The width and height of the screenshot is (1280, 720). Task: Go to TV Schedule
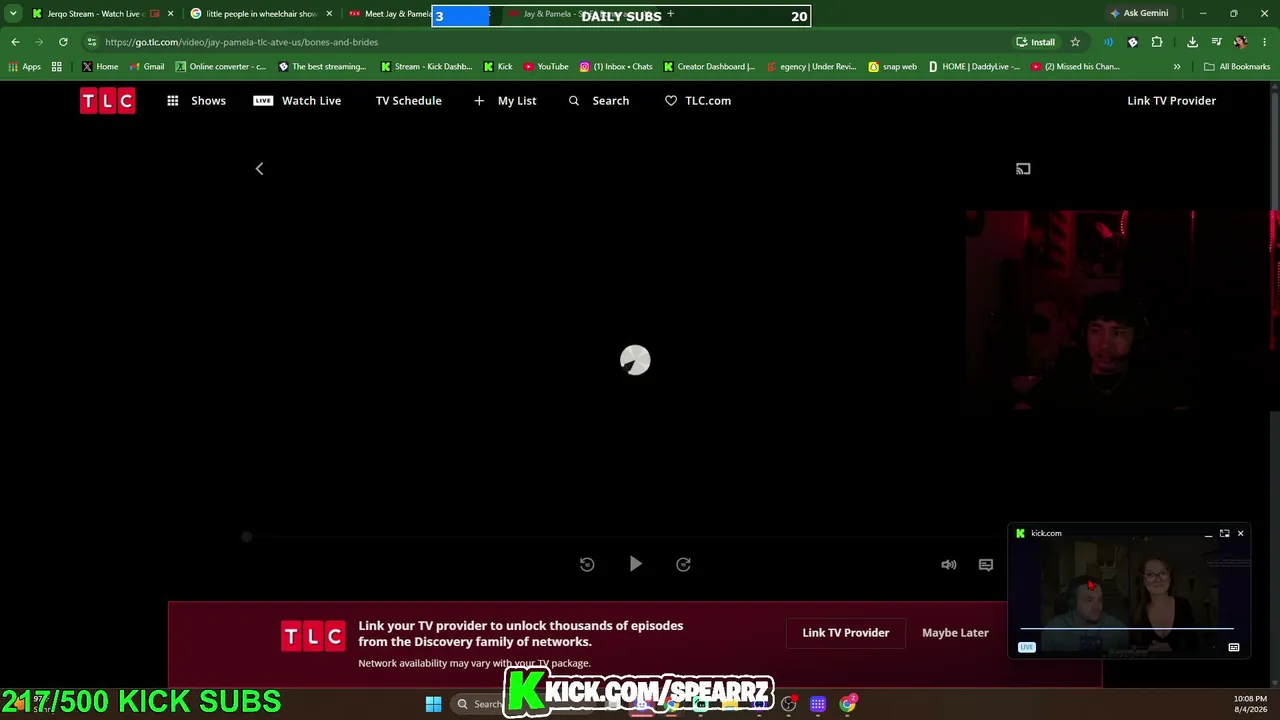[408, 101]
